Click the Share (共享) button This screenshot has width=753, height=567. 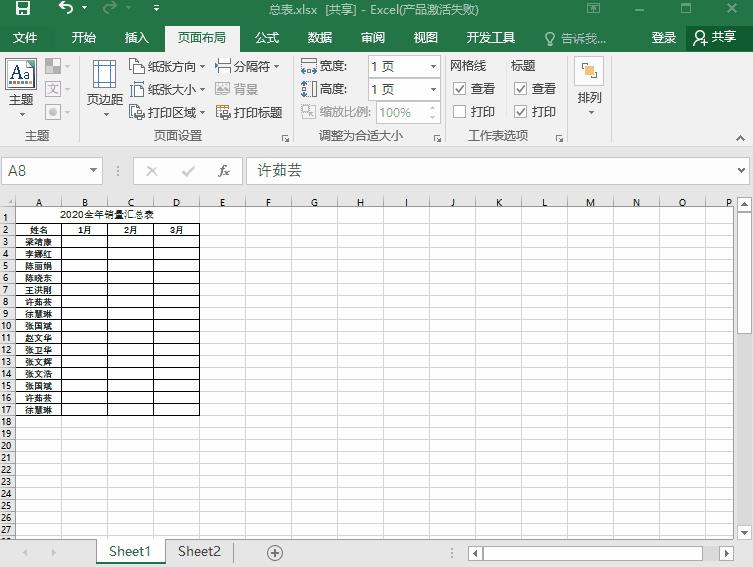coord(715,37)
